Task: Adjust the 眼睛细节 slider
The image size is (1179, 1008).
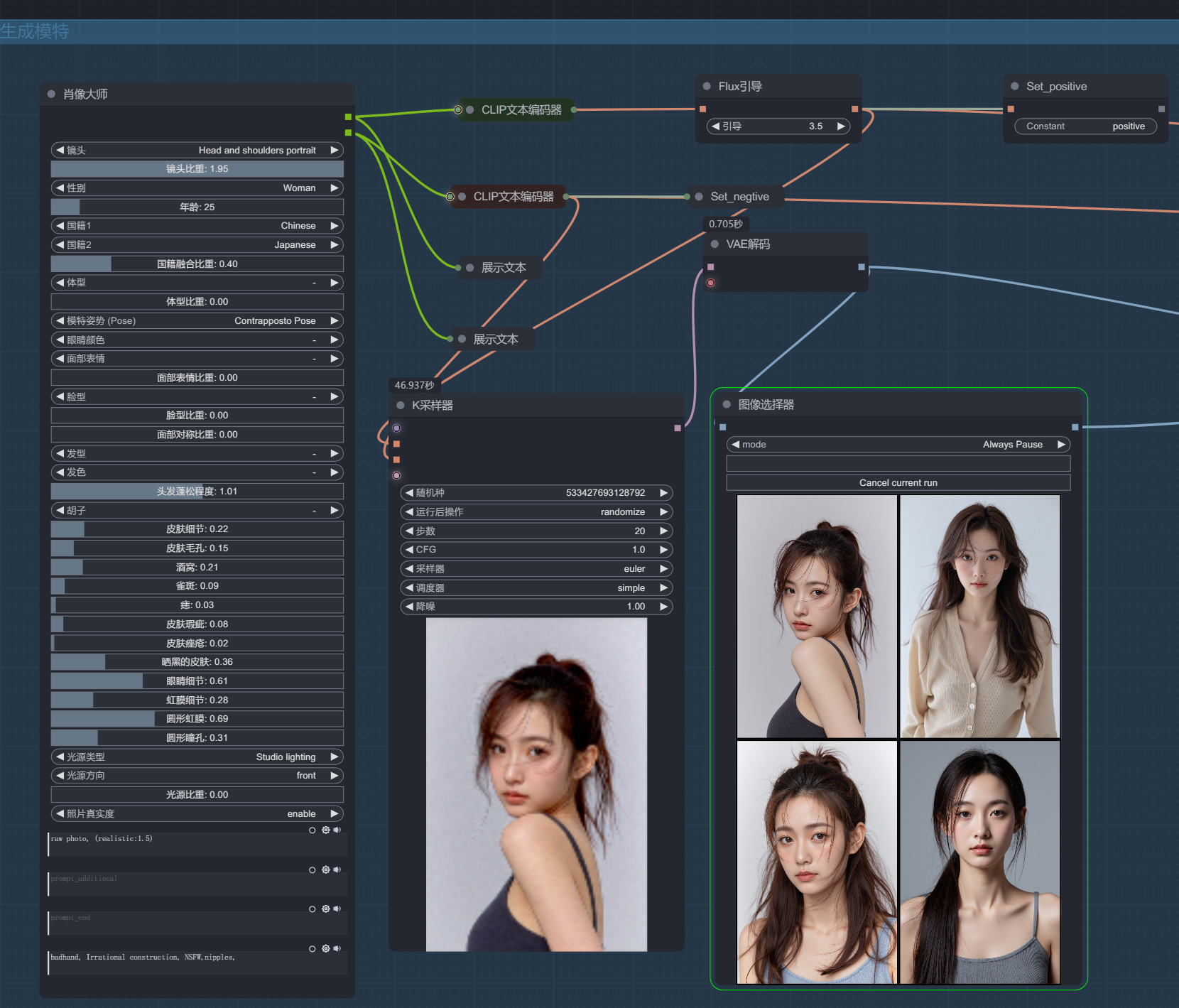Action: click(x=197, y=681)
